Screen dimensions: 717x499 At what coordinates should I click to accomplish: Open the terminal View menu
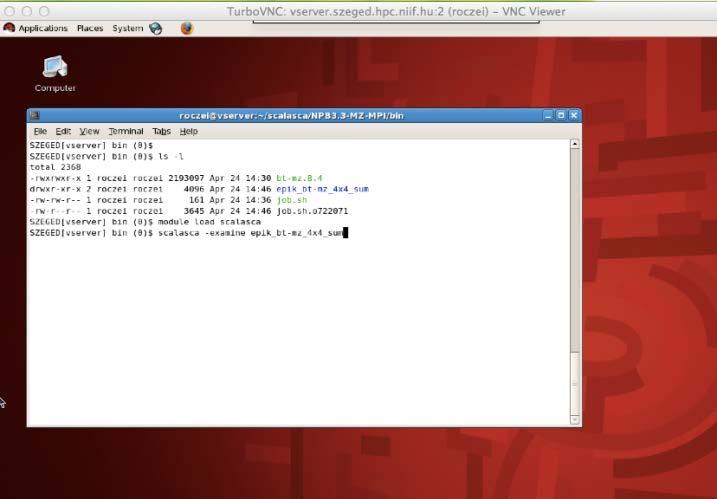click(89, 131)
